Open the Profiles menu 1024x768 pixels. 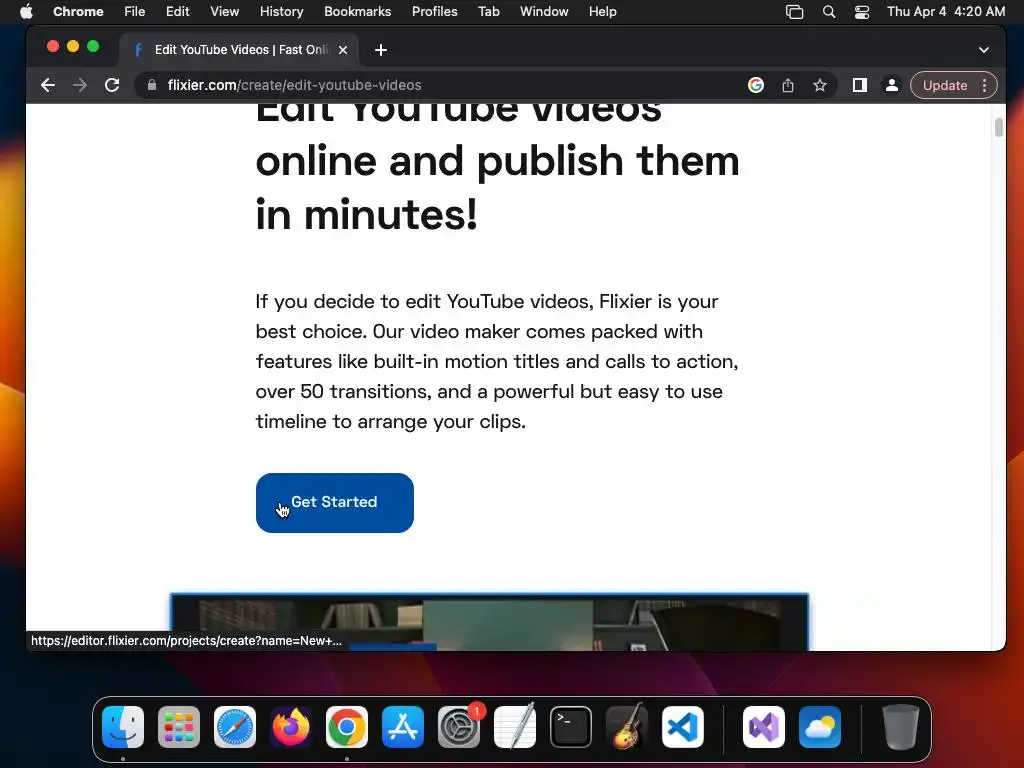(x=434, y=11)
